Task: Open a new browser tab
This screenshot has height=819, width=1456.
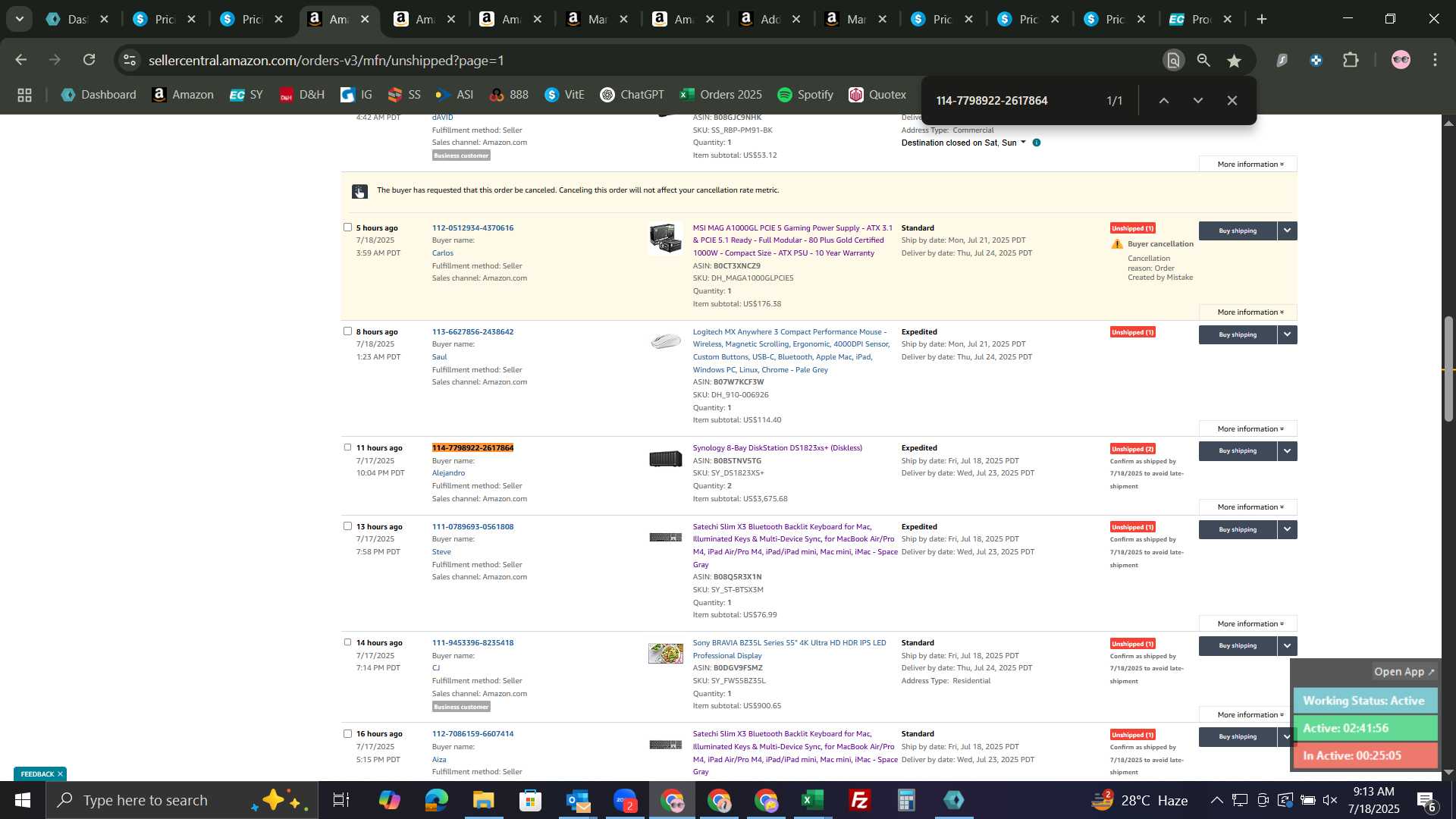Action: (1262, 19)
